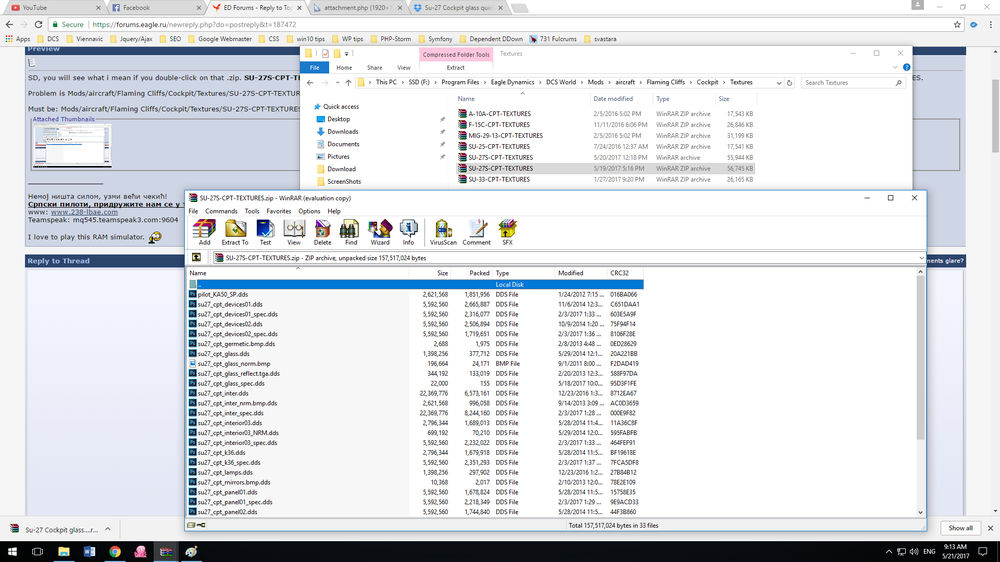Switch to Explorer Share ribbon tab
Viewport: 1000px width, 562px height.
coord(374,68)
